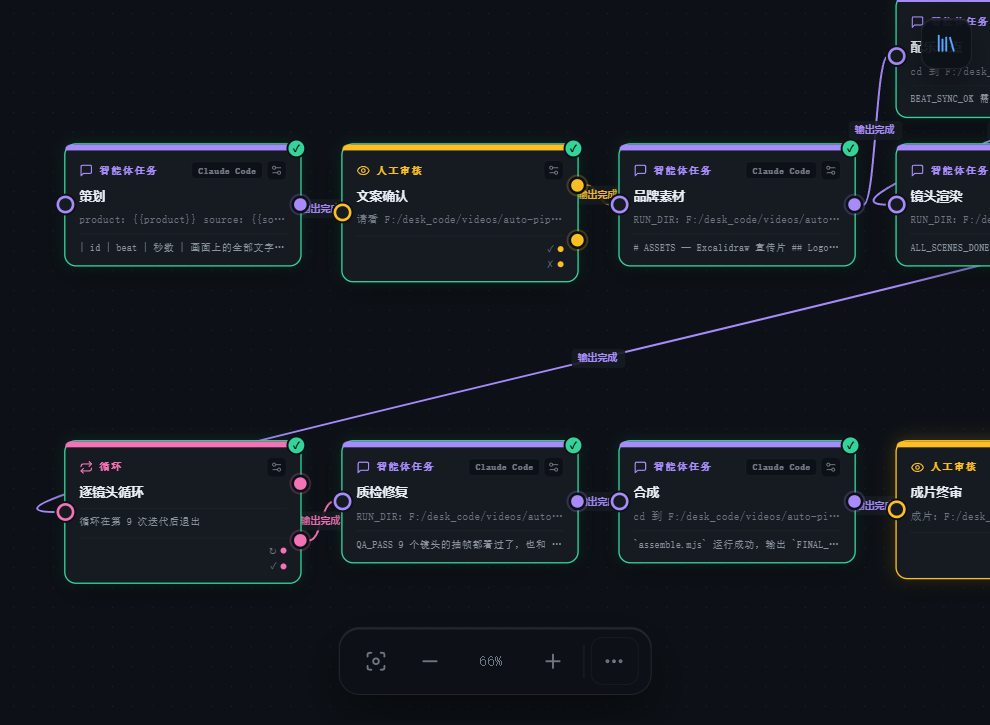Screen dimensions: 990x725
Task: Click the chat bubble icon on 策划 node
Action: [86, 171]
